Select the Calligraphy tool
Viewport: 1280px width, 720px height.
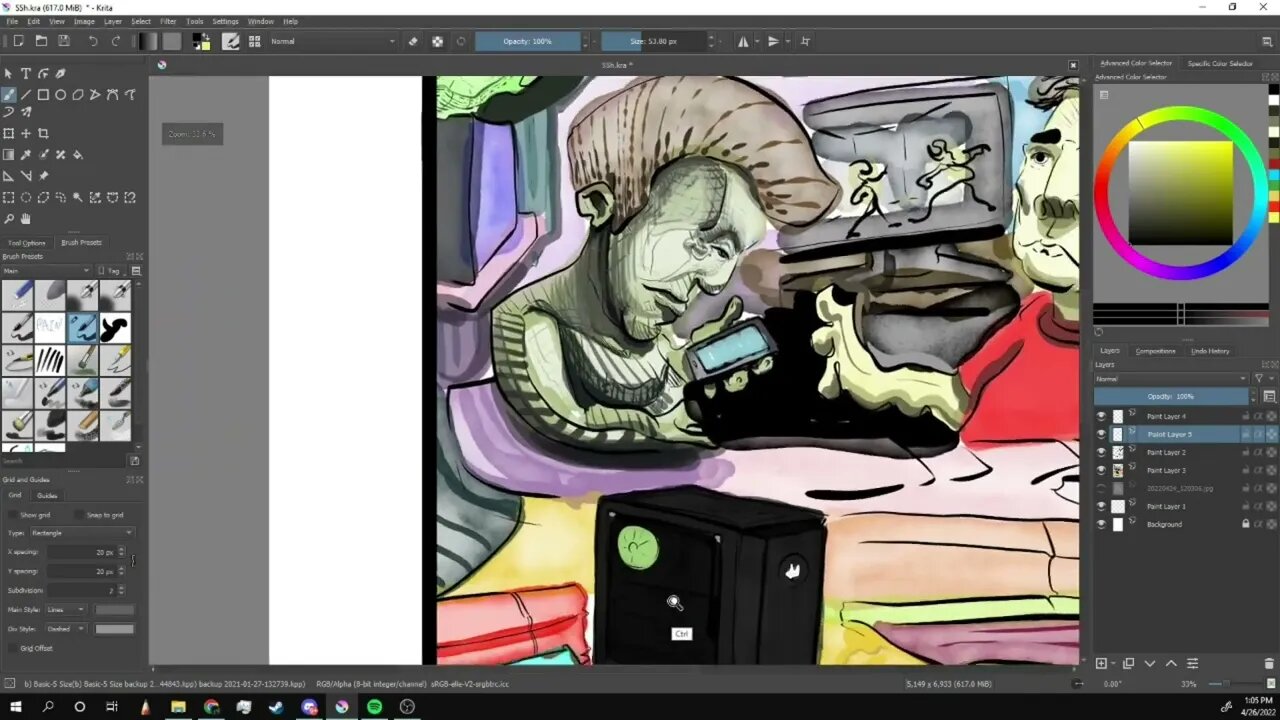coord(60,73)
